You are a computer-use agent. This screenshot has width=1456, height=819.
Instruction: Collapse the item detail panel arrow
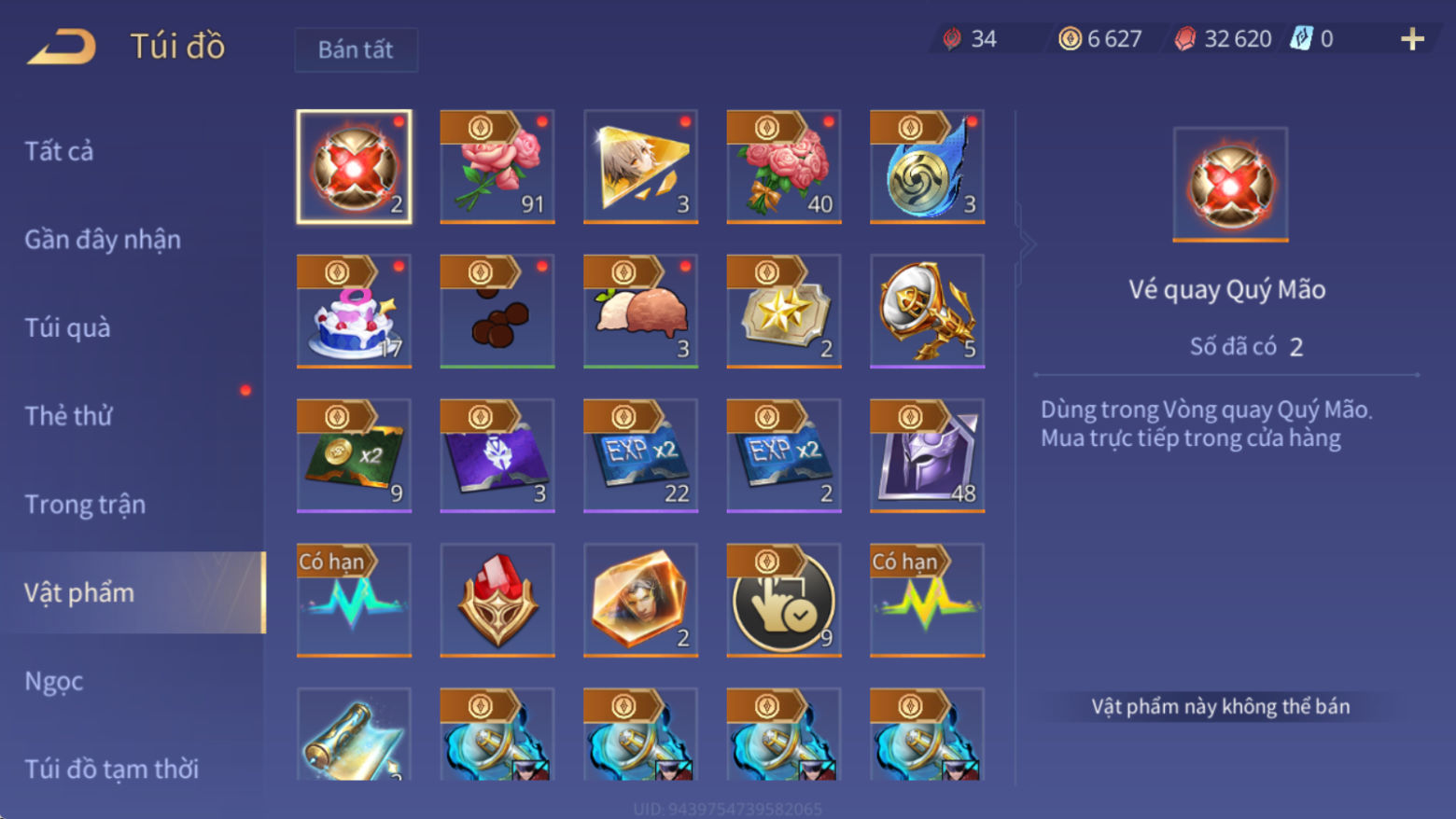click(x=1027, y=245)
